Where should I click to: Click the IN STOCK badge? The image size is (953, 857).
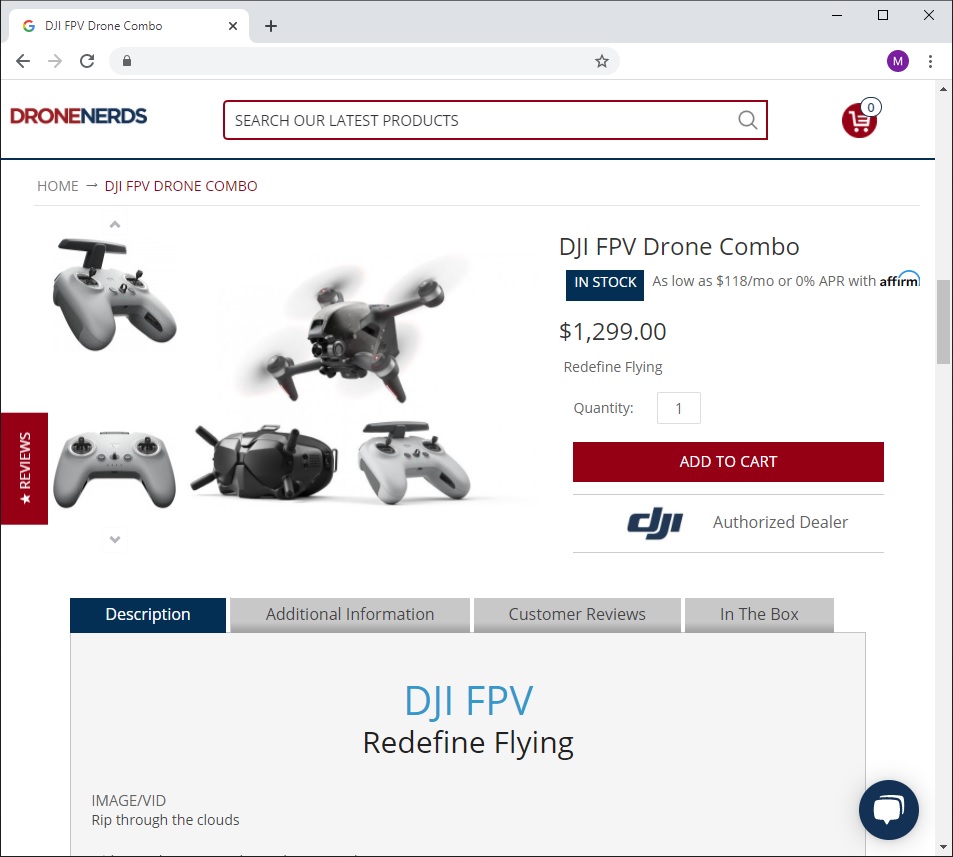coord(605,285)
